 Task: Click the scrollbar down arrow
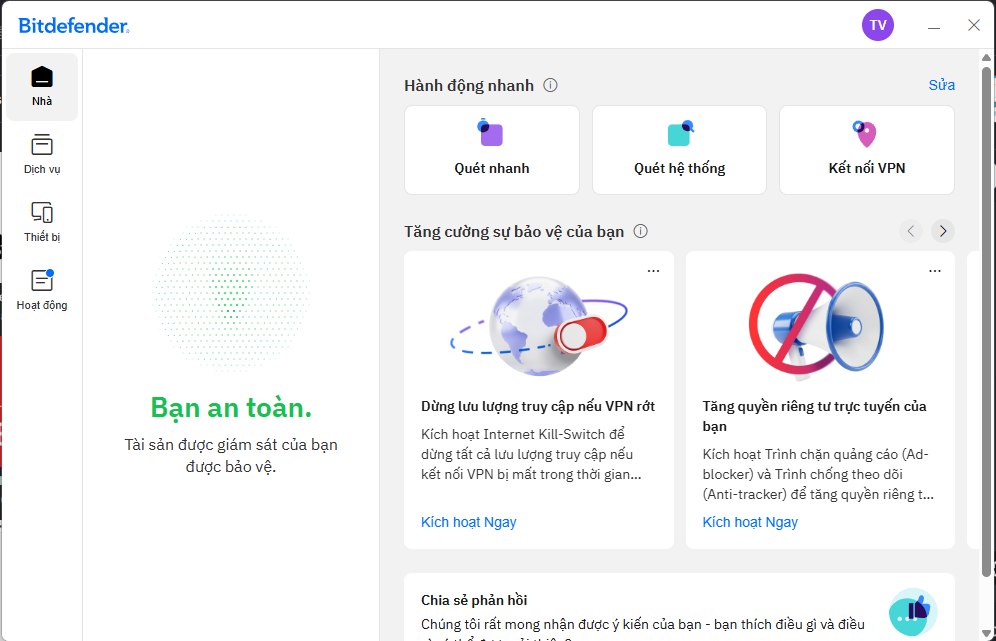986,633
